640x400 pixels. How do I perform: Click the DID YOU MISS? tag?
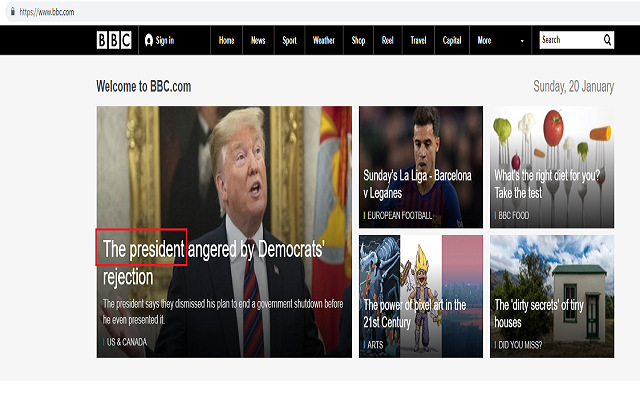tap(520, 345)
